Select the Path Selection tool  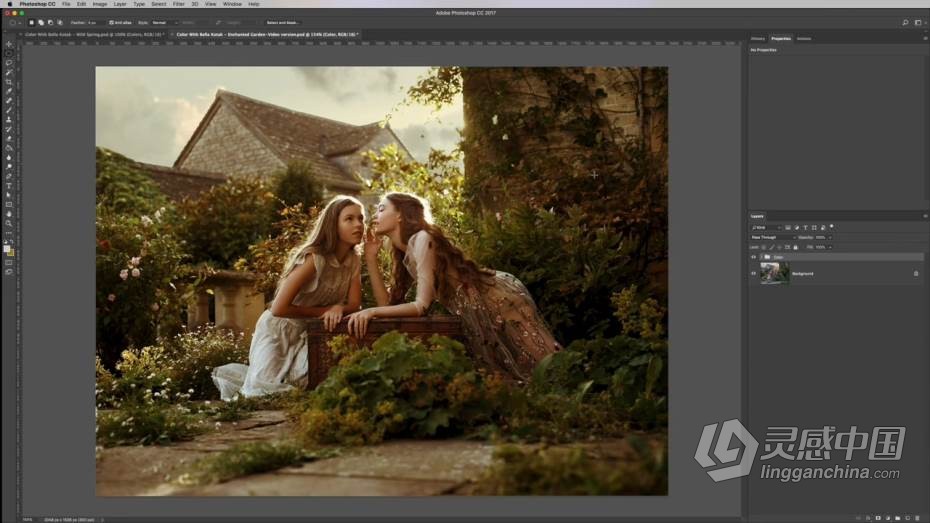coord(9,195)
